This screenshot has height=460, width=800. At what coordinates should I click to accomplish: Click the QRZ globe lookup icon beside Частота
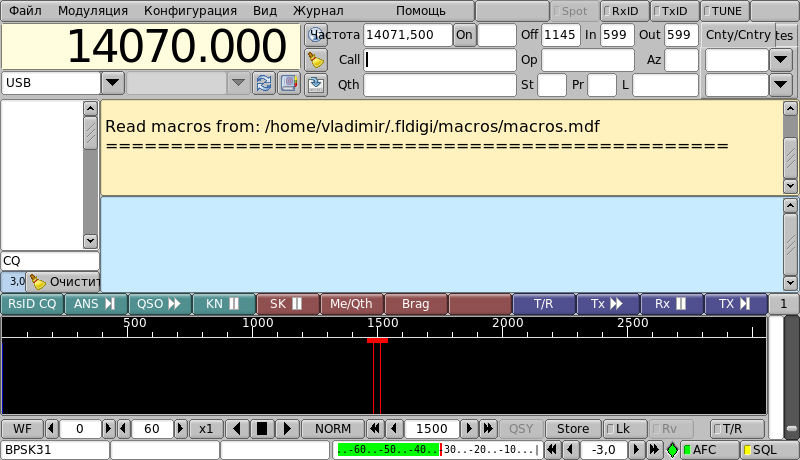(316, 35)
